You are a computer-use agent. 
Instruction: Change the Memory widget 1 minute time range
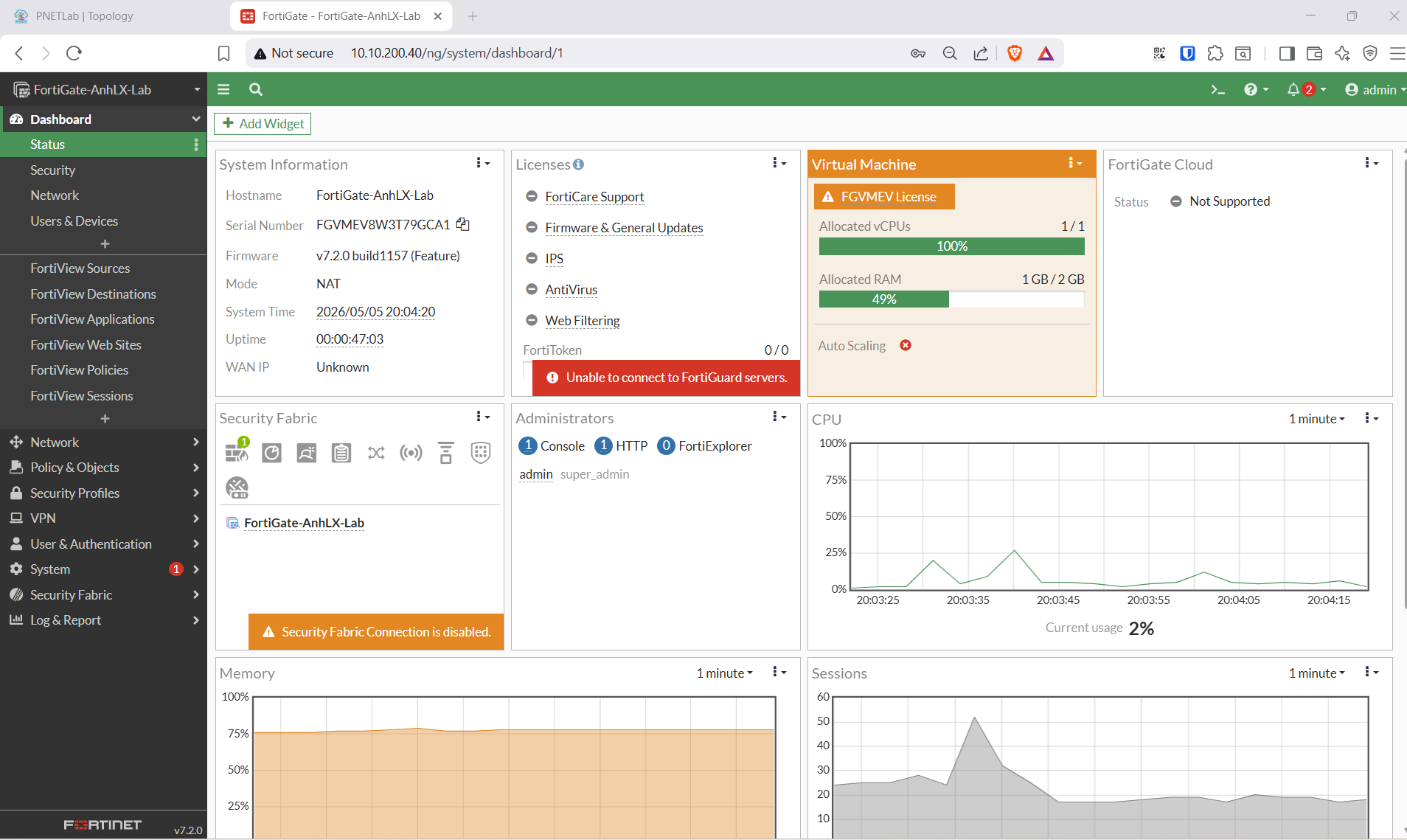[x=724, y=673]
